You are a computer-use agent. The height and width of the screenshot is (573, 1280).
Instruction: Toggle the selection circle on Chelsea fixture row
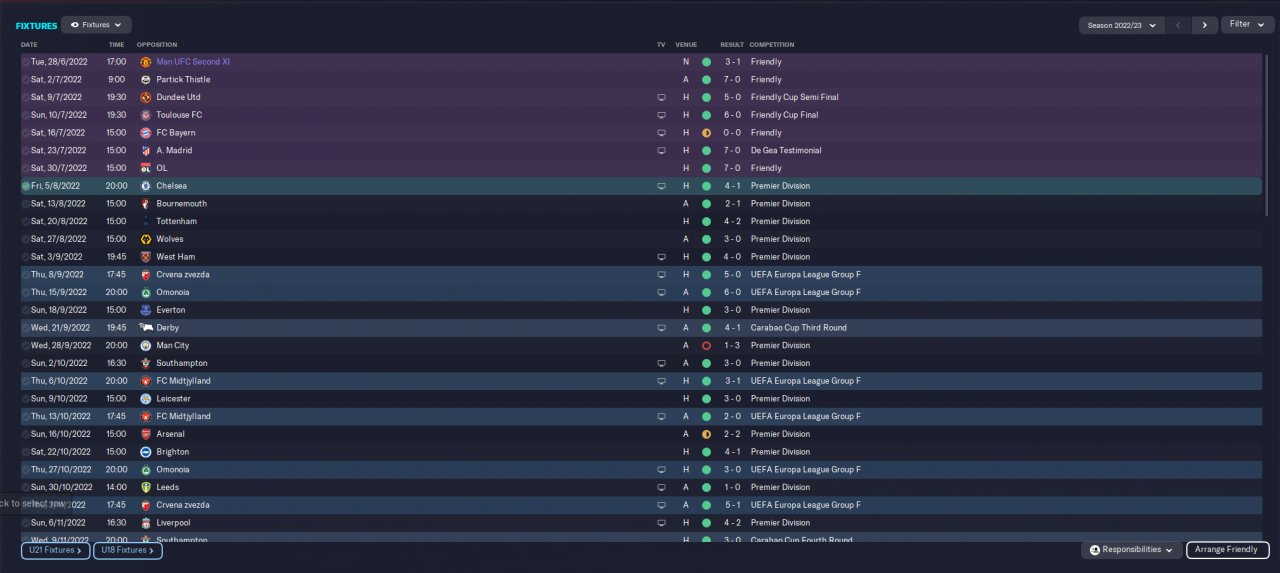[x=26, y=186]
